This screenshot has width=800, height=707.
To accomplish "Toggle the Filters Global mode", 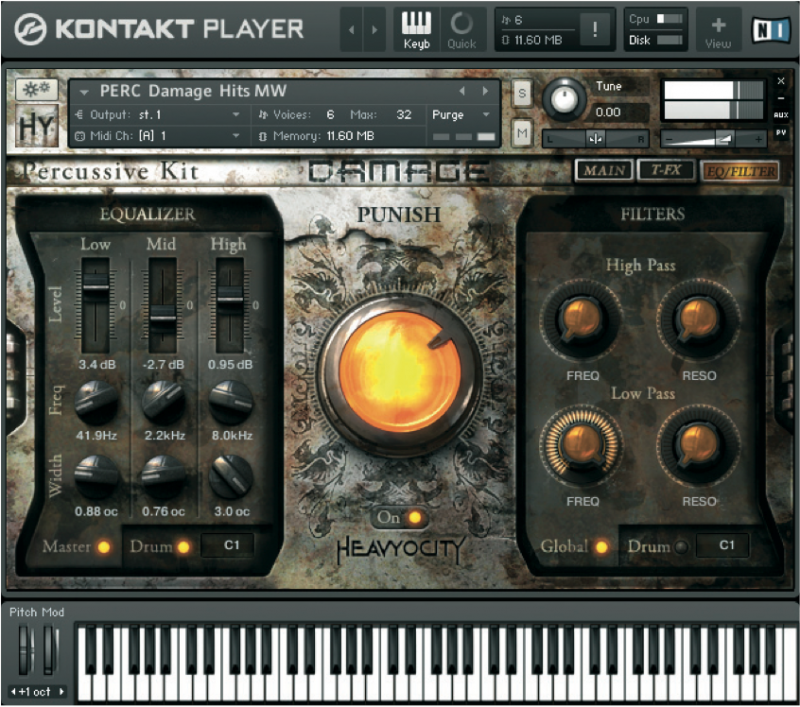I will 602,547.
